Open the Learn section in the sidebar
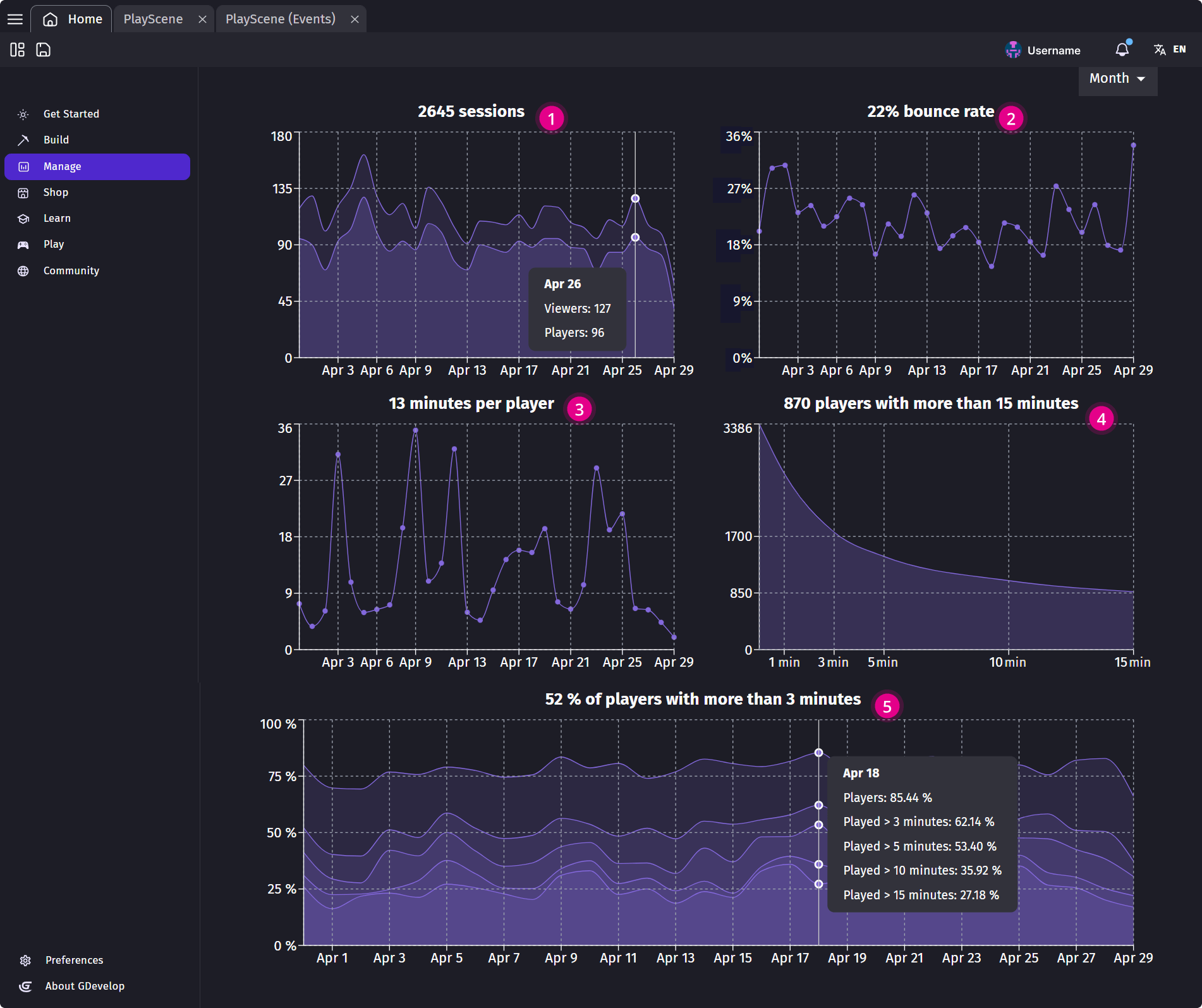Screen dimensions: 1202x1008 click(58, 218)
